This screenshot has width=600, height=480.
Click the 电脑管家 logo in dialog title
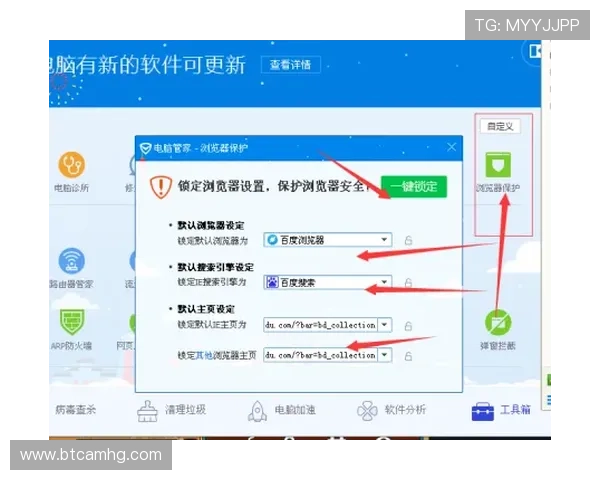coord(145,148)
